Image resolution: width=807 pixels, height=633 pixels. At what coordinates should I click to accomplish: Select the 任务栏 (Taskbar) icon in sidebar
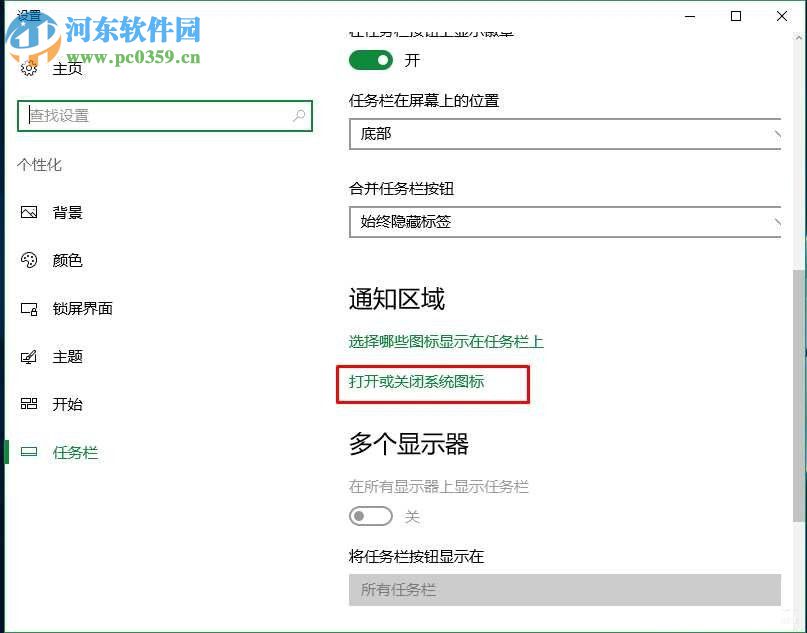(x=31, y=452)
